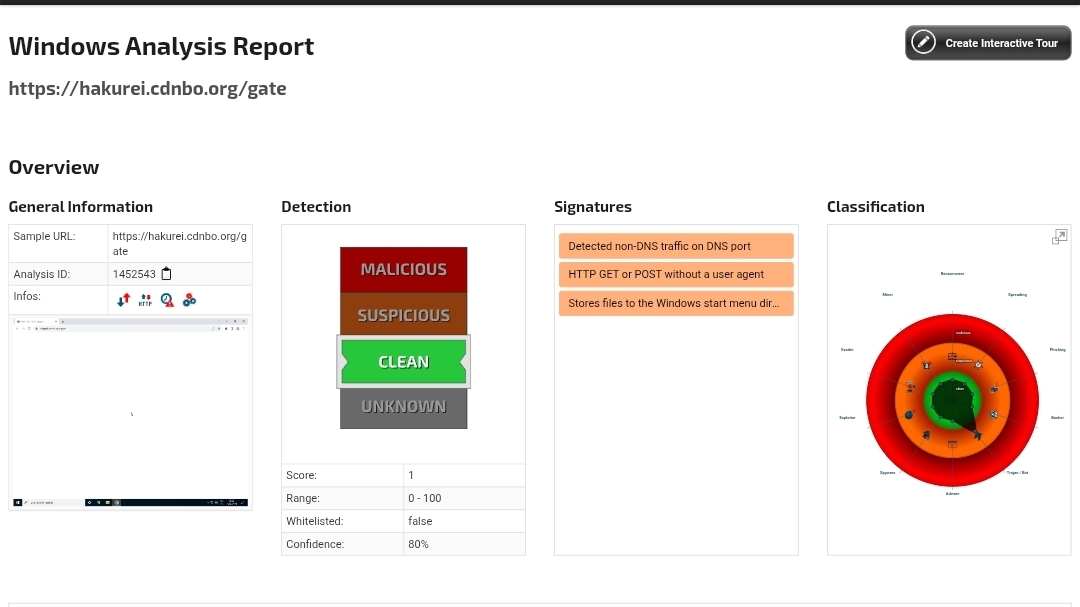The image size is (1080, 607).
Task: Click the gears processes info icon
Action: [x=189, y=300]
